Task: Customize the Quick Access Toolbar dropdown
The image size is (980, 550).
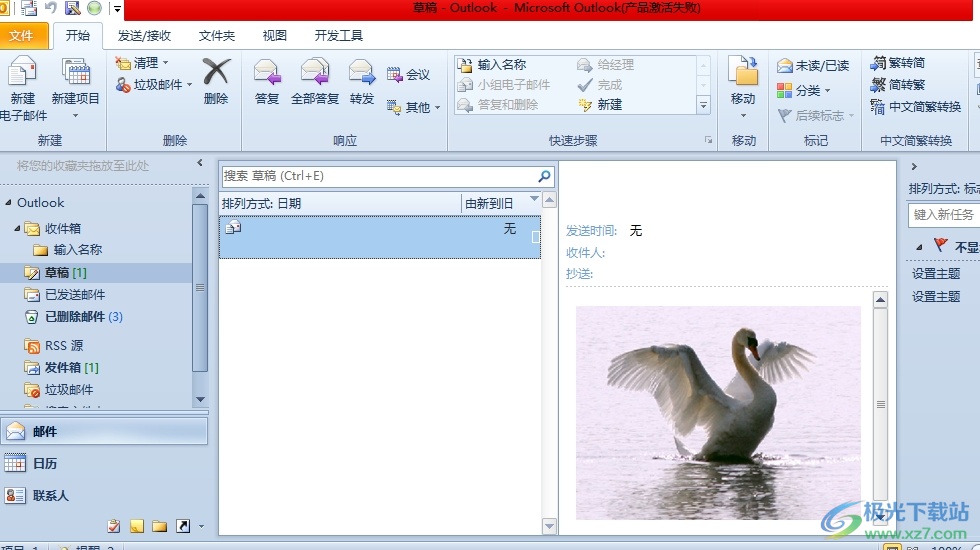Action: 117,9
